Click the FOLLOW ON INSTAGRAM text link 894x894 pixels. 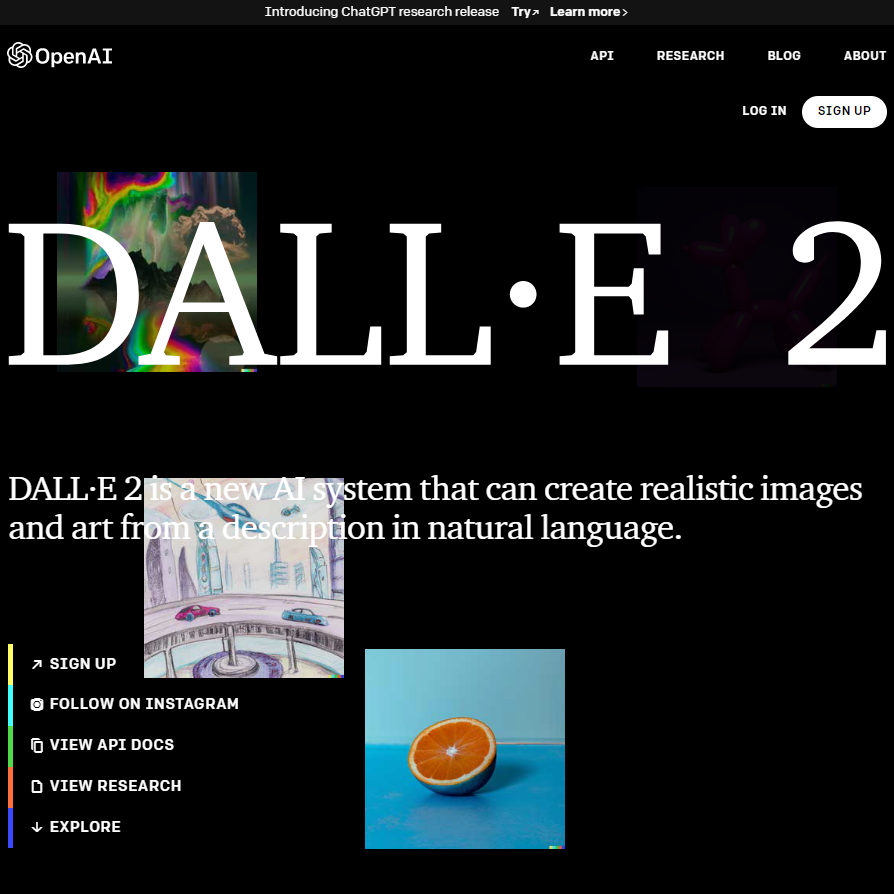(144, 704)
